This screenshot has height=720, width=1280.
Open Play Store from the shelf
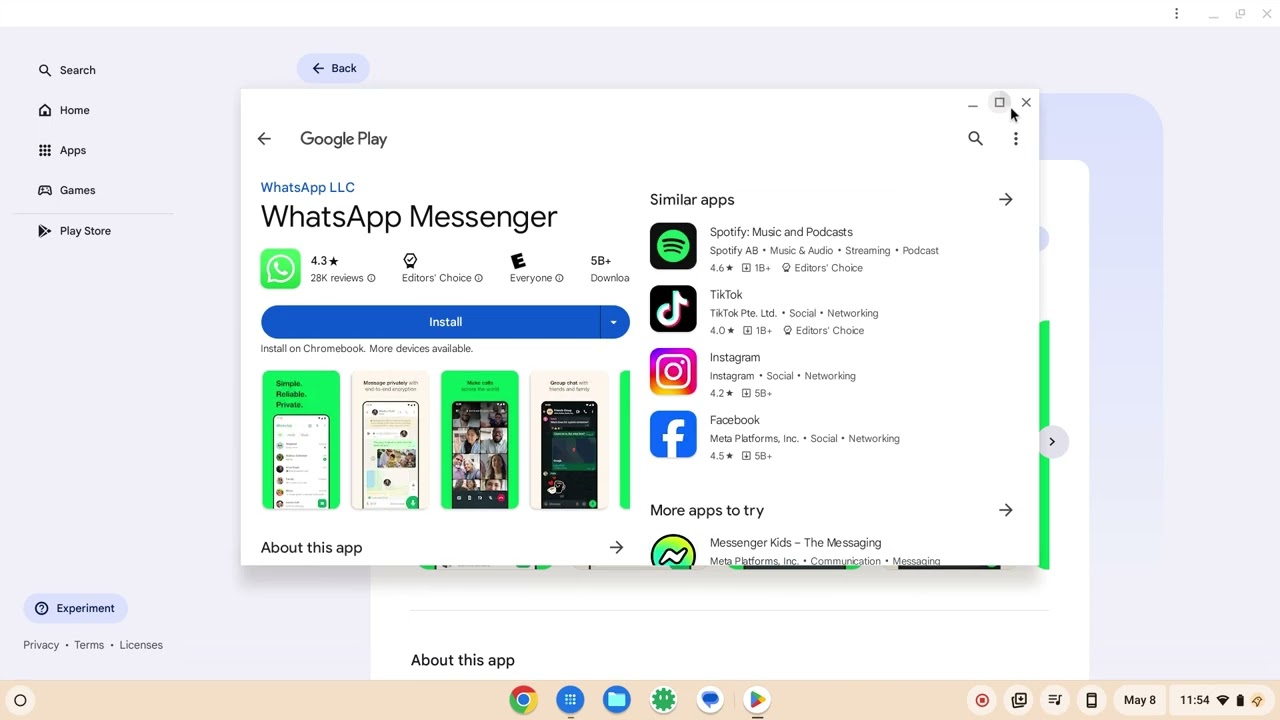(757, 700)
